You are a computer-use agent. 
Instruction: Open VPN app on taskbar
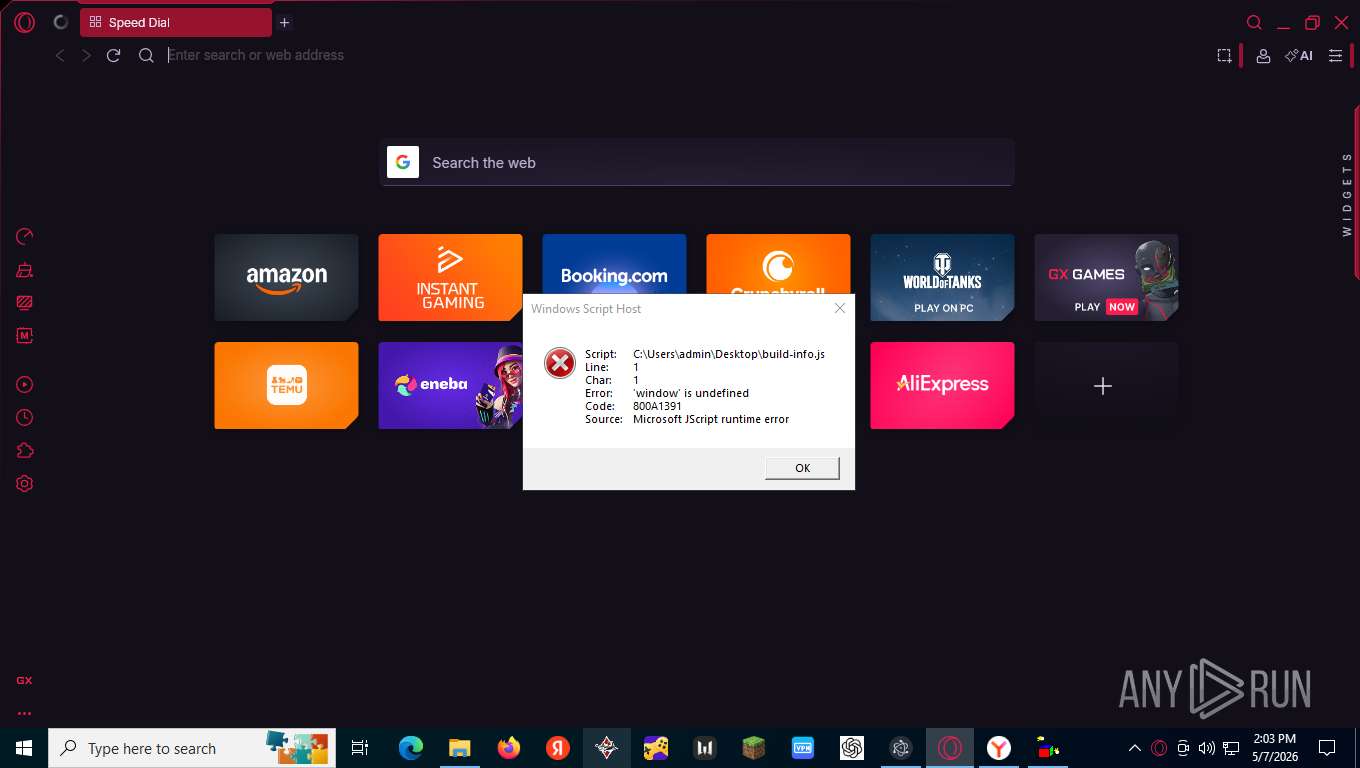[x=802, y=748]
